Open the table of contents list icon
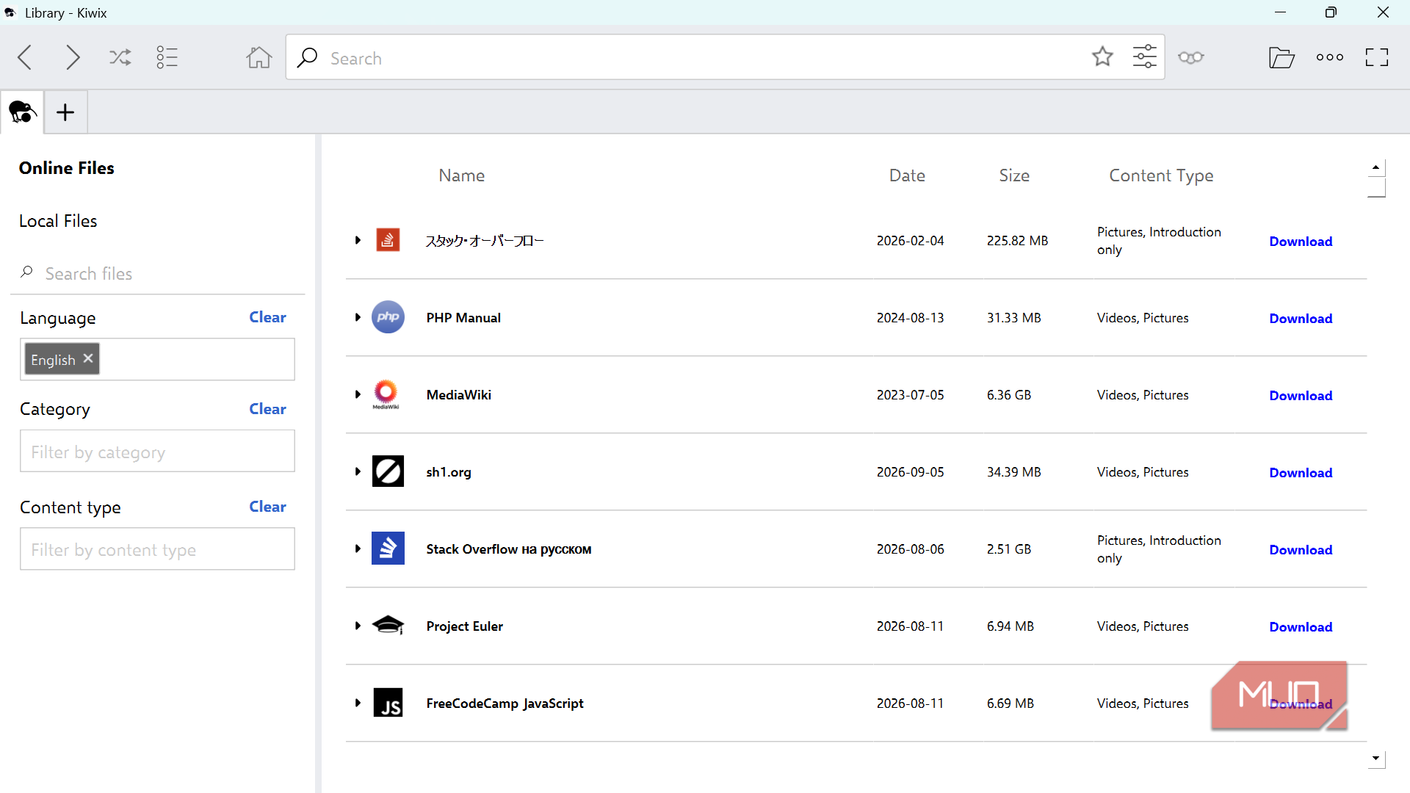 (167, 58)
